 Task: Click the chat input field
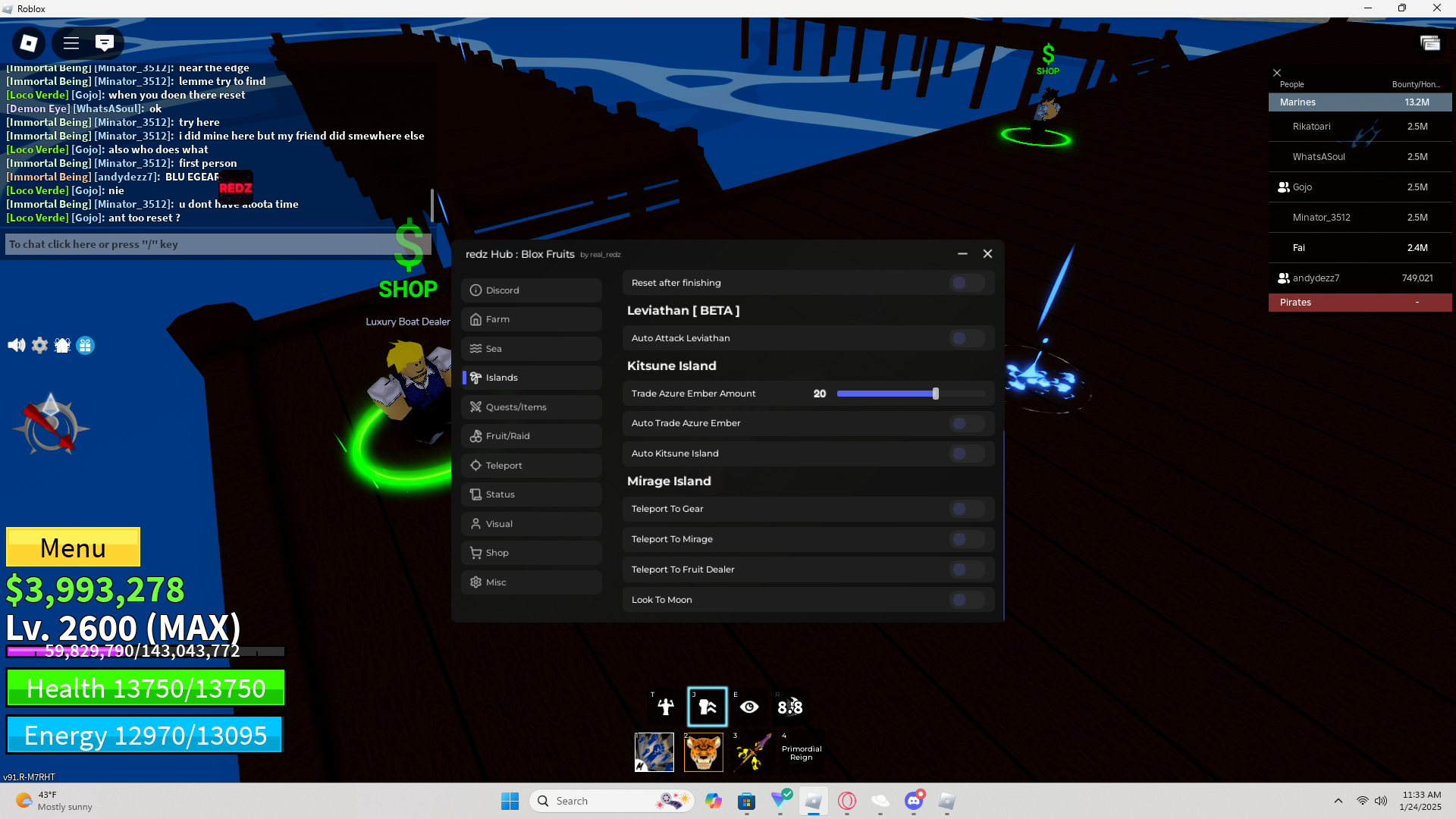[216, 244]
